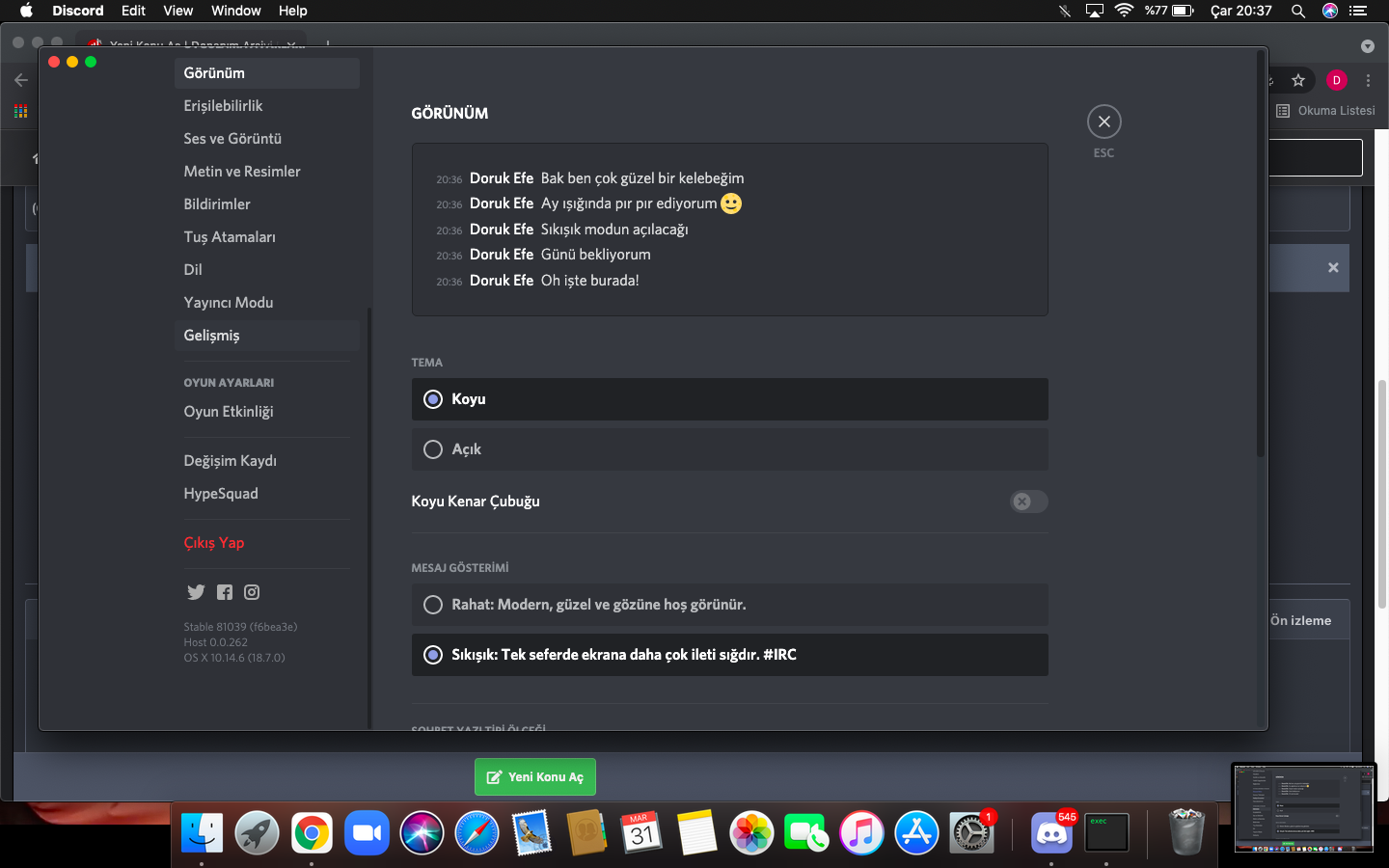This screenshot has width=1389, height=868.
Task: Open the Discord menu in menu bar
Action: (78, 11)
